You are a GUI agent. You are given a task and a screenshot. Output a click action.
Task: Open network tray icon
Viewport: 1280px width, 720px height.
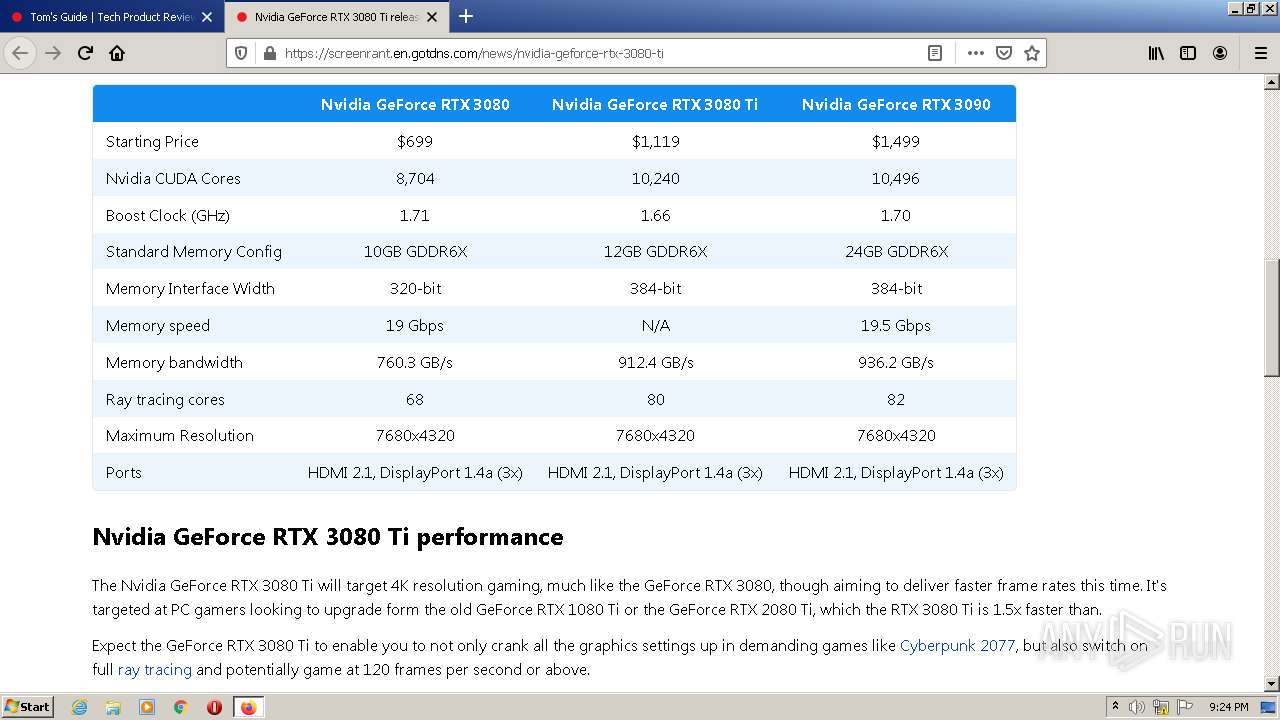point(1161,707)
